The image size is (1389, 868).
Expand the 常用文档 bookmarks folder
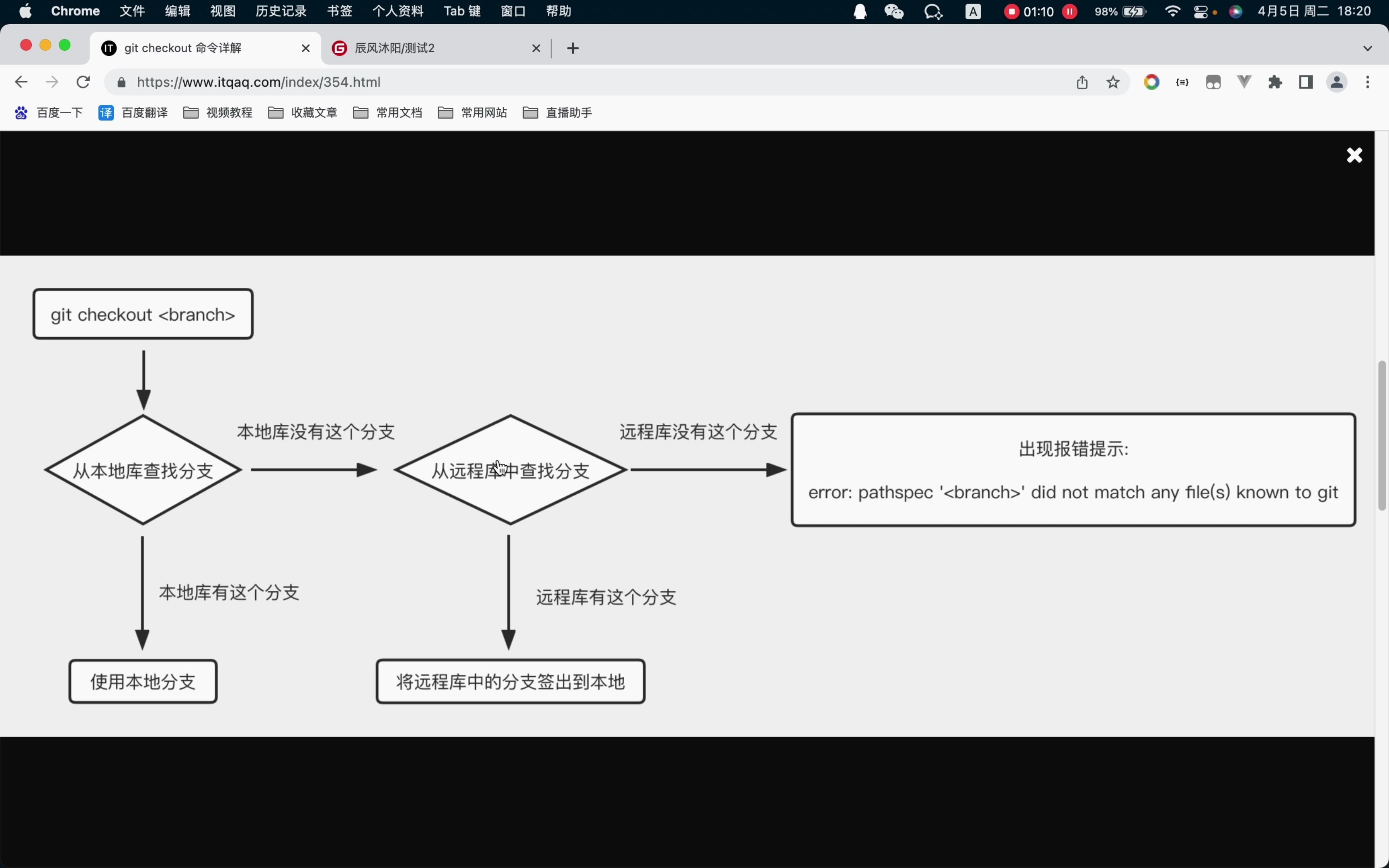point(388,113)
